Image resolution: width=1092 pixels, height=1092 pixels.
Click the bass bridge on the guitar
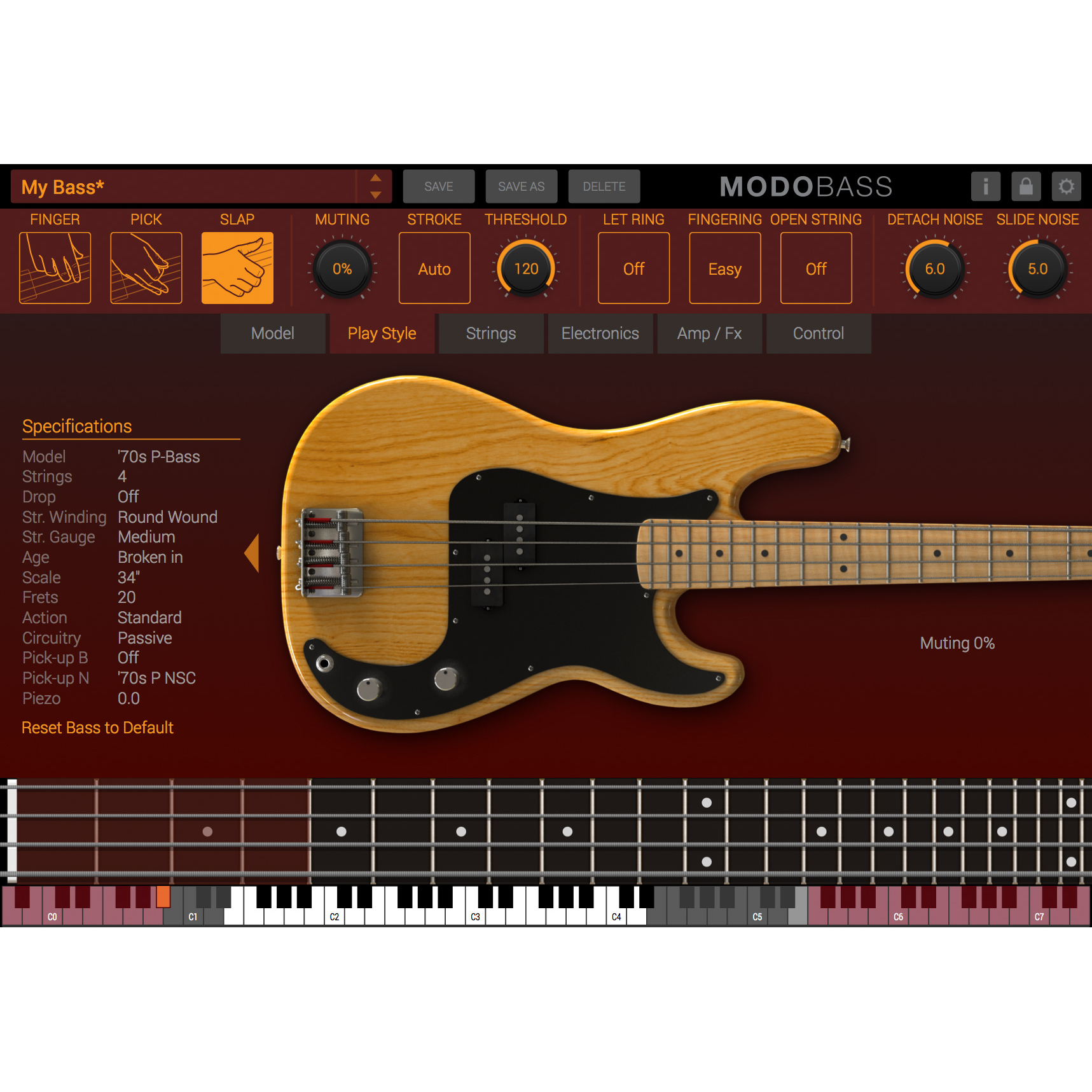pyautogui.click(x=331, y=552)
